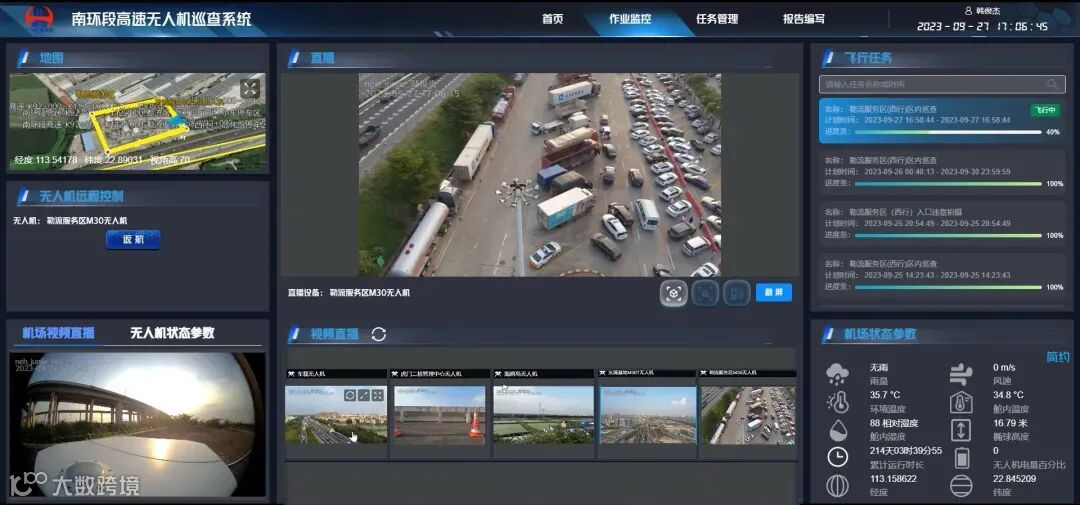Click the main live drone video feed
This screenshot has height=505, width=1080.
539,175
